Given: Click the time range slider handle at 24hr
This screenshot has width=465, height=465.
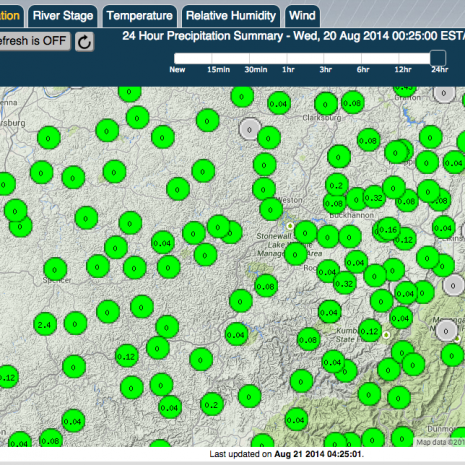Looking at the screenshot, I should (x=438, y=58).
